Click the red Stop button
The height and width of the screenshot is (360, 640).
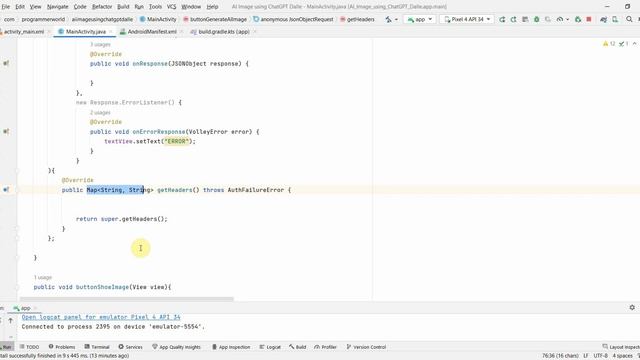coord(589,19)
